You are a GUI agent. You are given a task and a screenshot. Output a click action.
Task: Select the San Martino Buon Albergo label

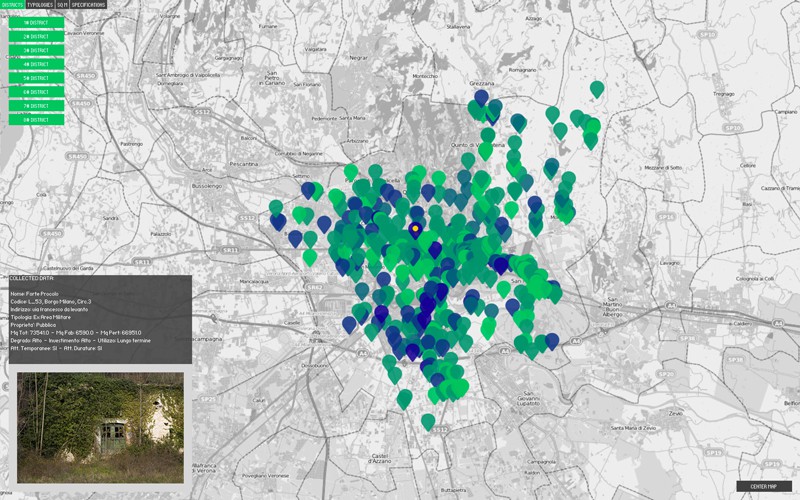coord(612,307)
